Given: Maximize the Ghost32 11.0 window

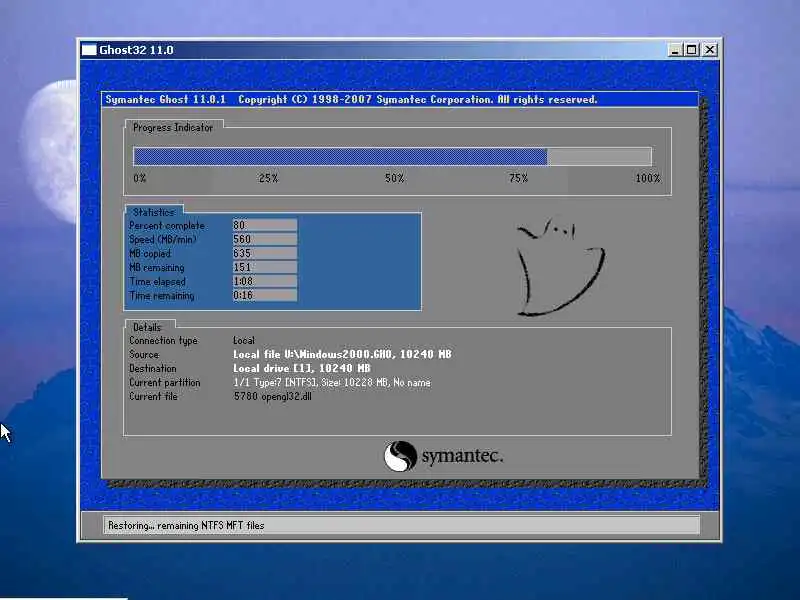Looking at the screenshot, I should (692, 50).
